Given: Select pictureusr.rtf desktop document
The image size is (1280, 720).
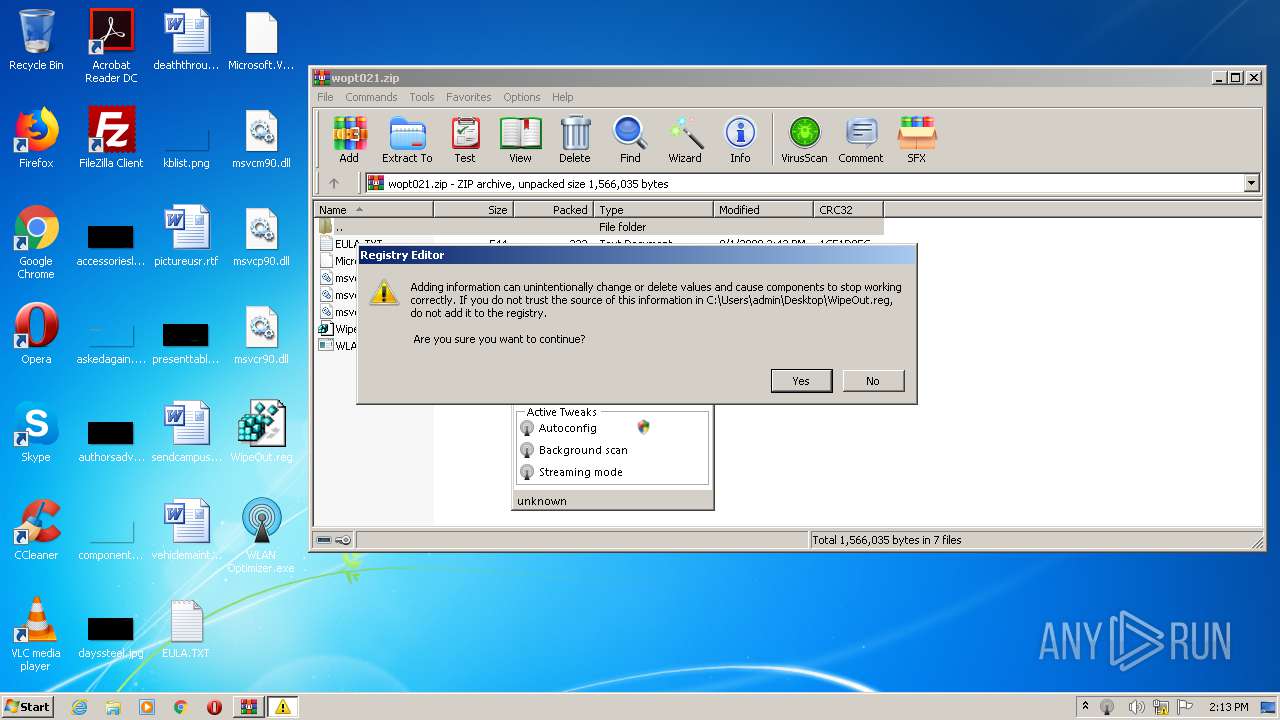Looking at the screenshot, I should 186,236.
